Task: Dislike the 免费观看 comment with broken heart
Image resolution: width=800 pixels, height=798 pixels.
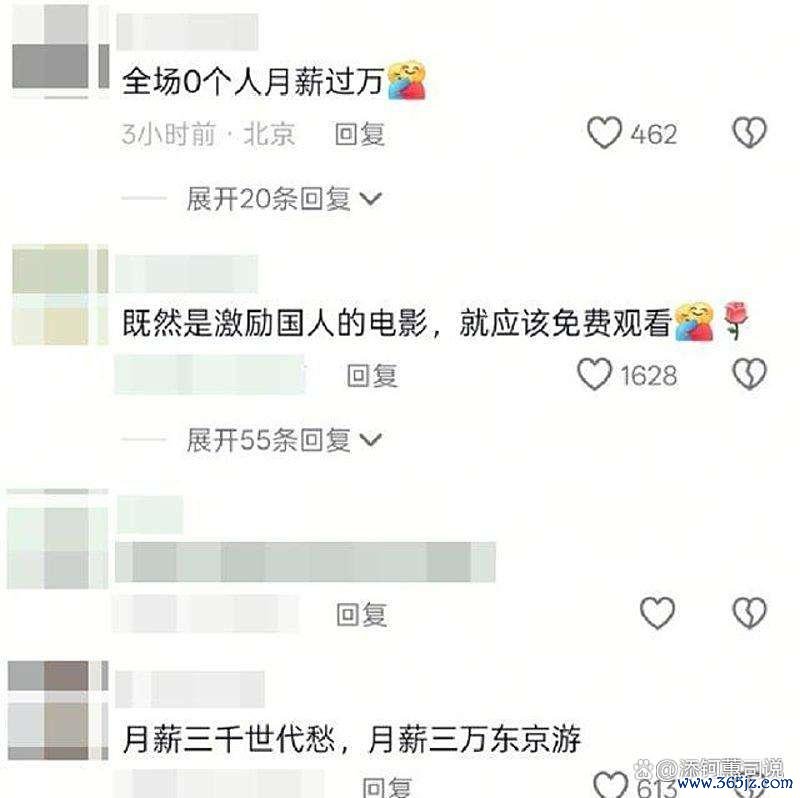Action: (749, 374)
